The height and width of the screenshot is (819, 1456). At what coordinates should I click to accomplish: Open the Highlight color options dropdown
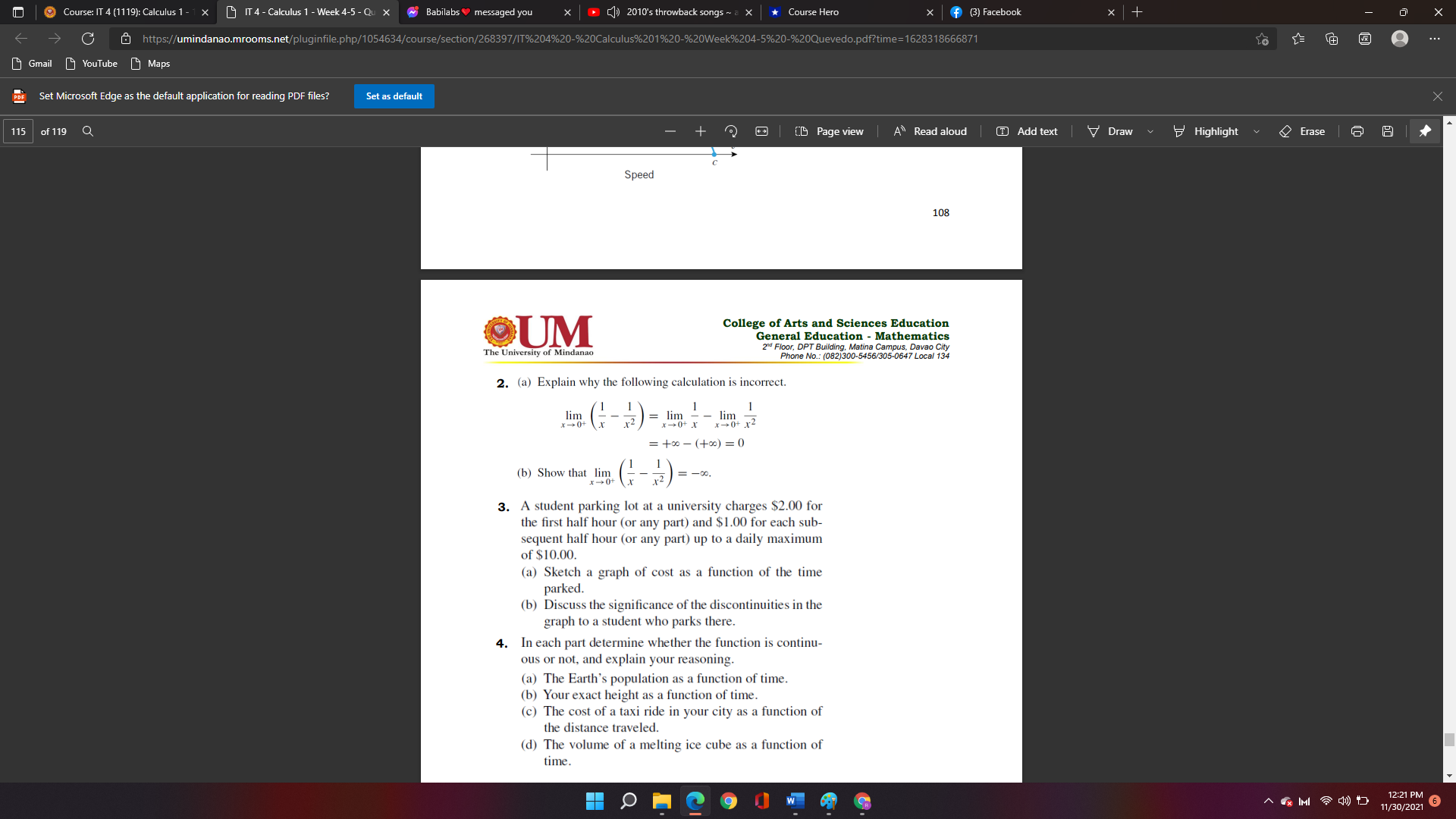coord(1255,131)
